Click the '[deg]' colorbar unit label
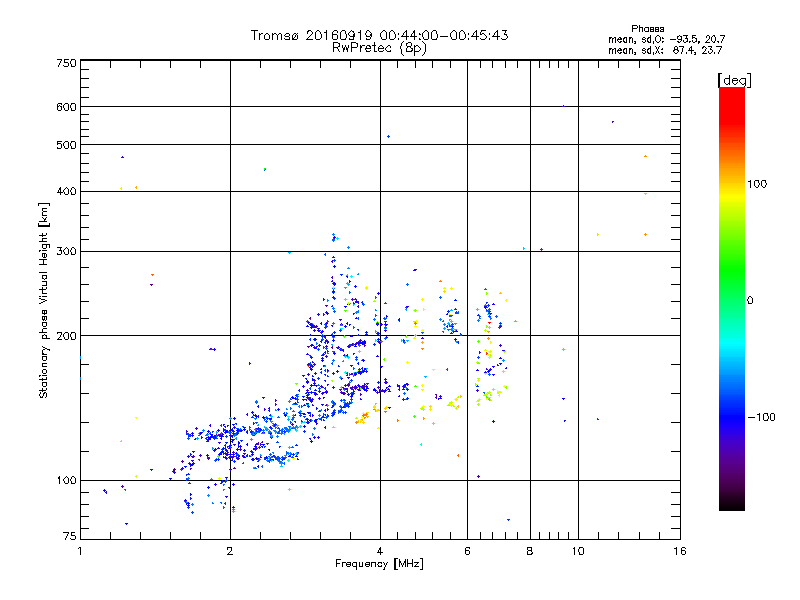Screen dimensions: 800x600 click(734, 80)
